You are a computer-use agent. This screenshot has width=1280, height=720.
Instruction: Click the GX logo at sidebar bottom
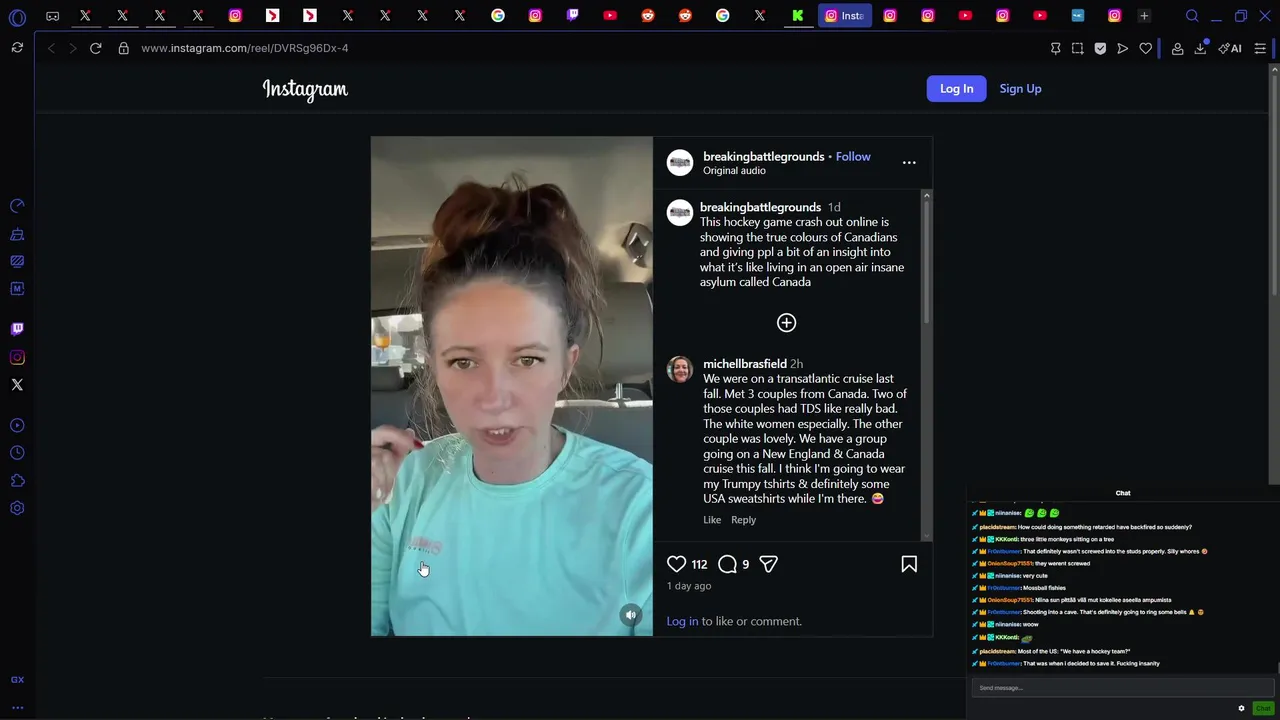tap(17, 680)
